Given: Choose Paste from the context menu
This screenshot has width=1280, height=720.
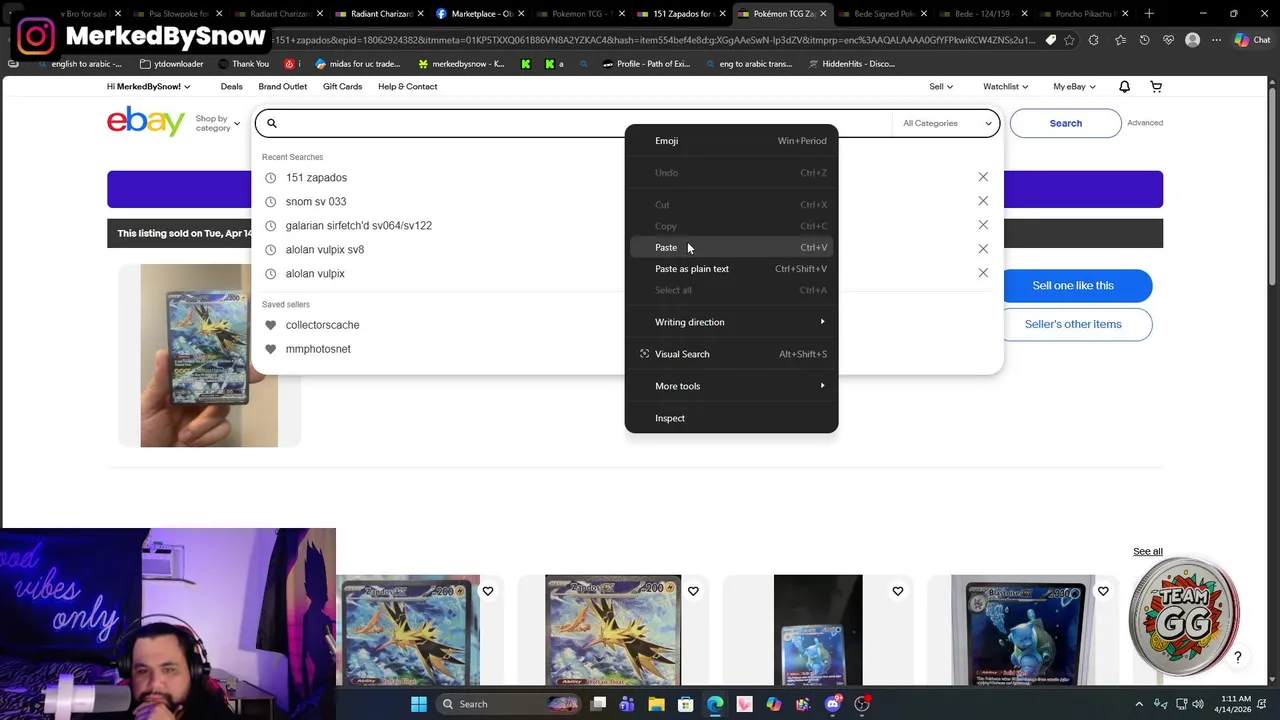Looking at the screenshot, I should (731, 247).
